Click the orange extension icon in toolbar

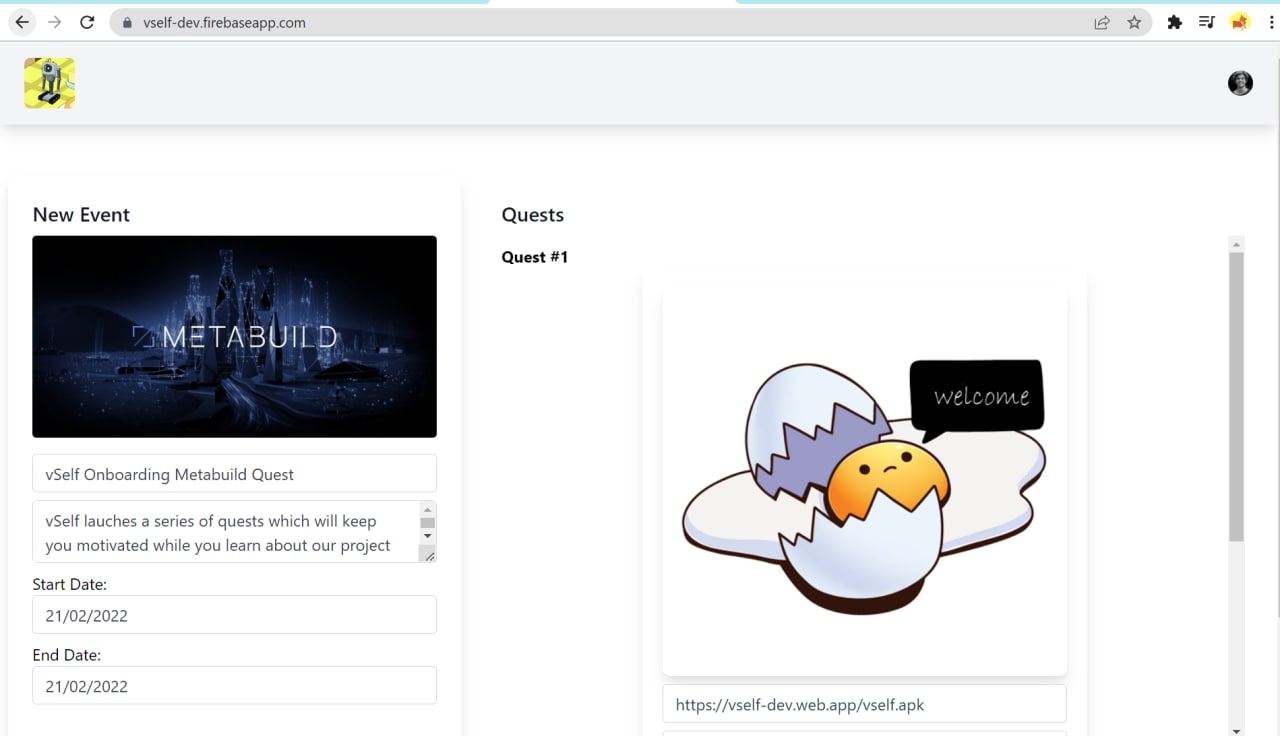(1240, 22)
